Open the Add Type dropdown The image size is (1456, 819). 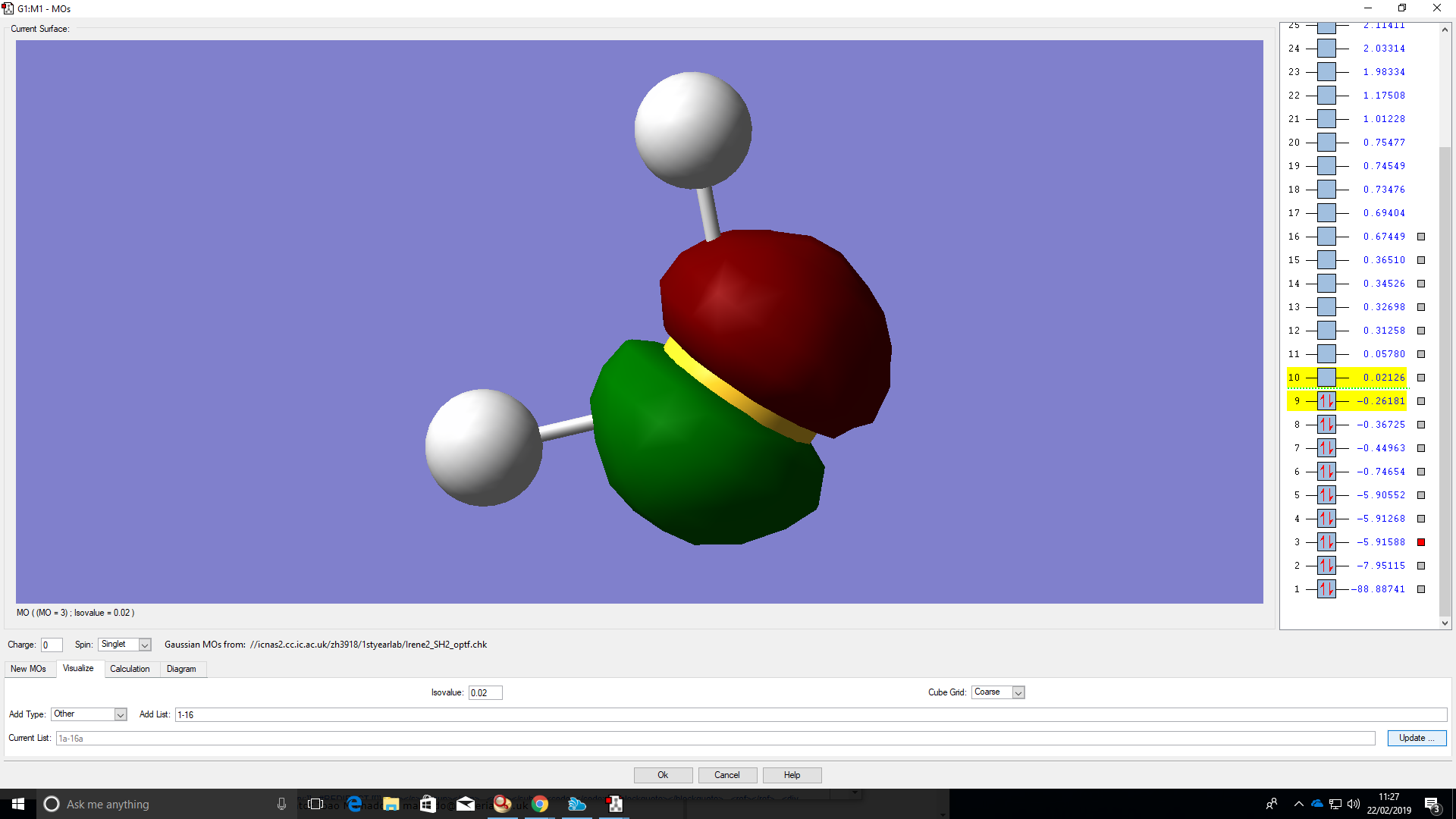(120, 714)
